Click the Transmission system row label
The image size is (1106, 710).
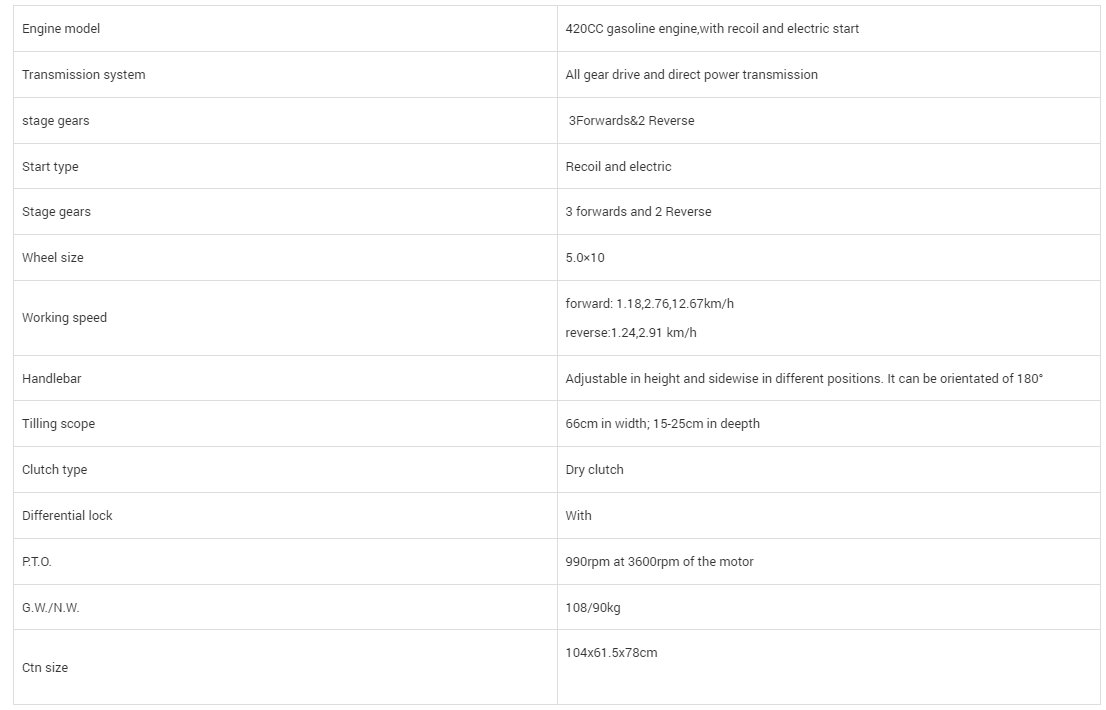(x=83, y=75)
